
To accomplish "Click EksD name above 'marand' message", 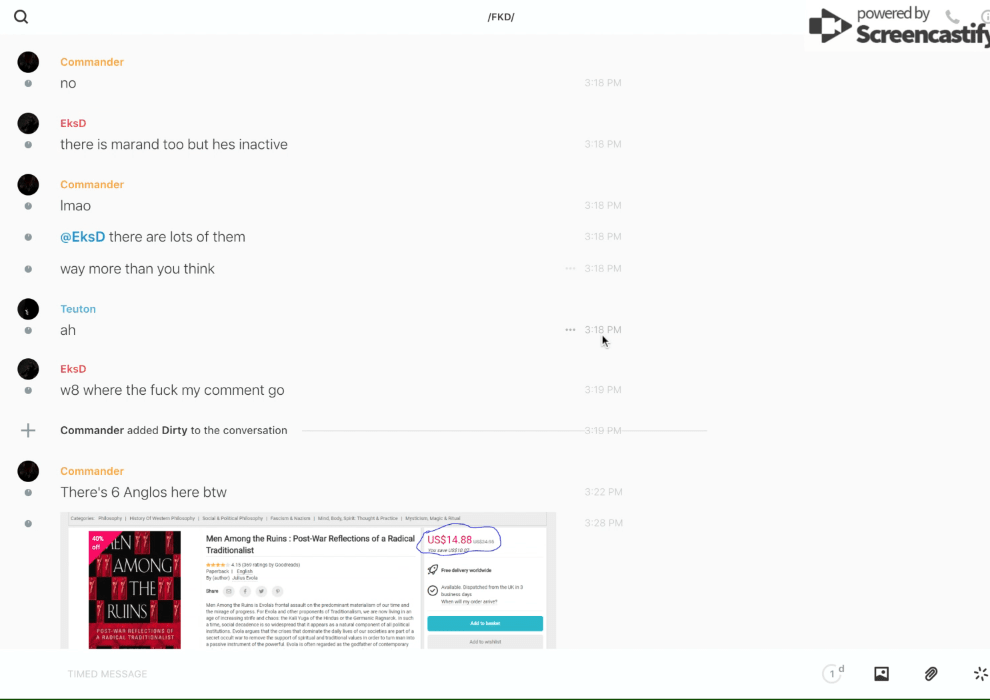I will point(73,123).
